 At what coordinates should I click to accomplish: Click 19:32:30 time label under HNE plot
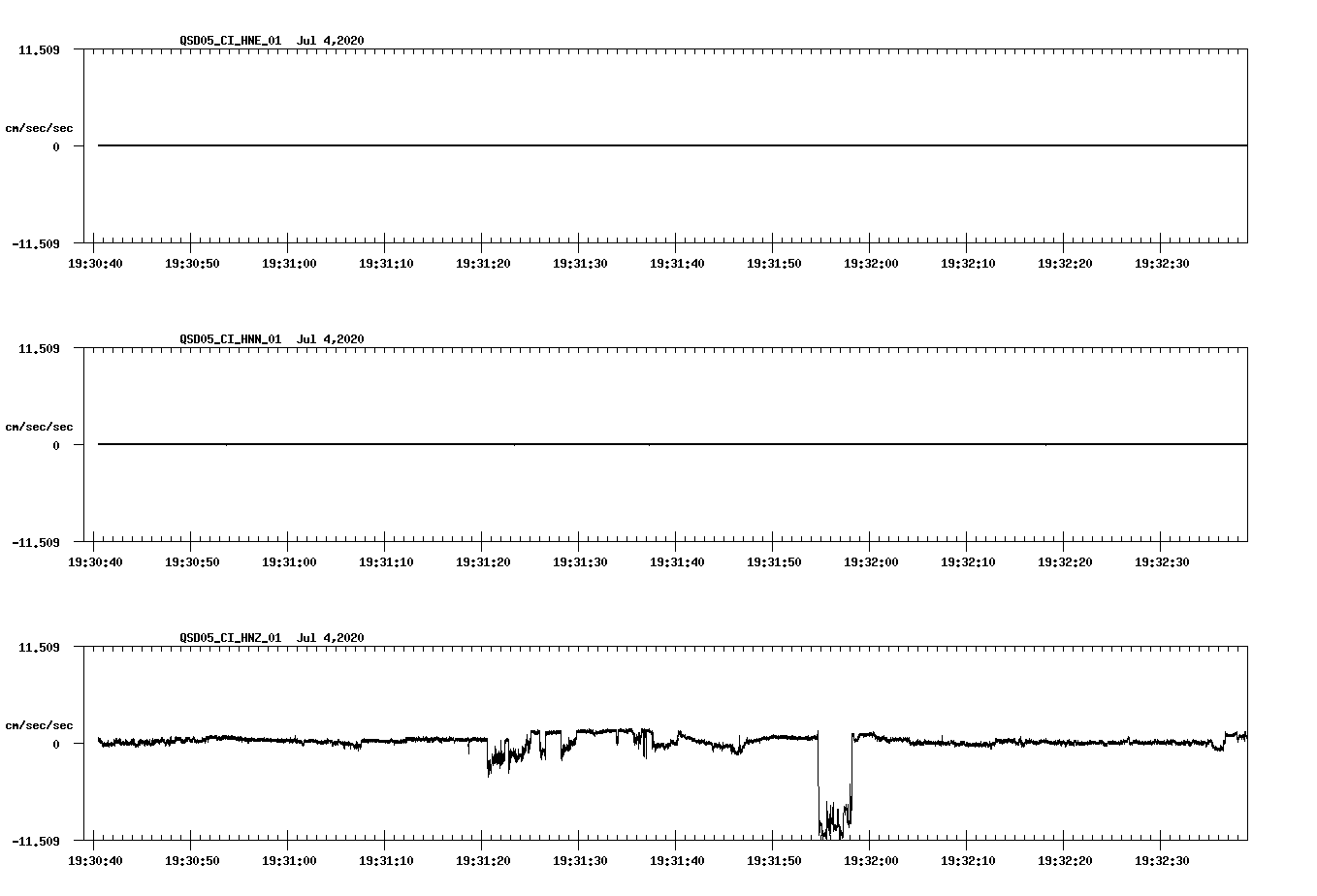click(1162, 264)
